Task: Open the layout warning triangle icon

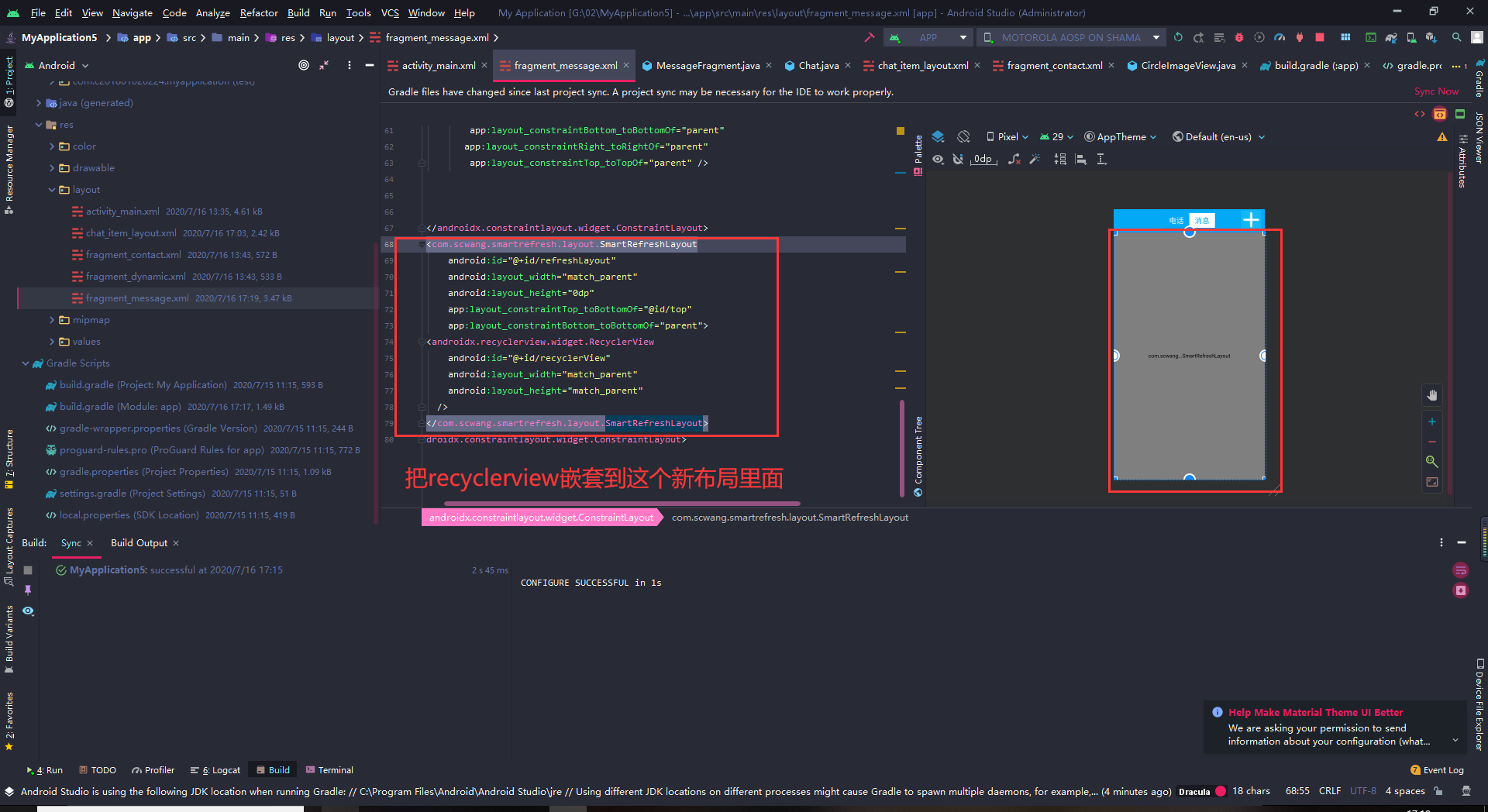Action: point(1442,137)
